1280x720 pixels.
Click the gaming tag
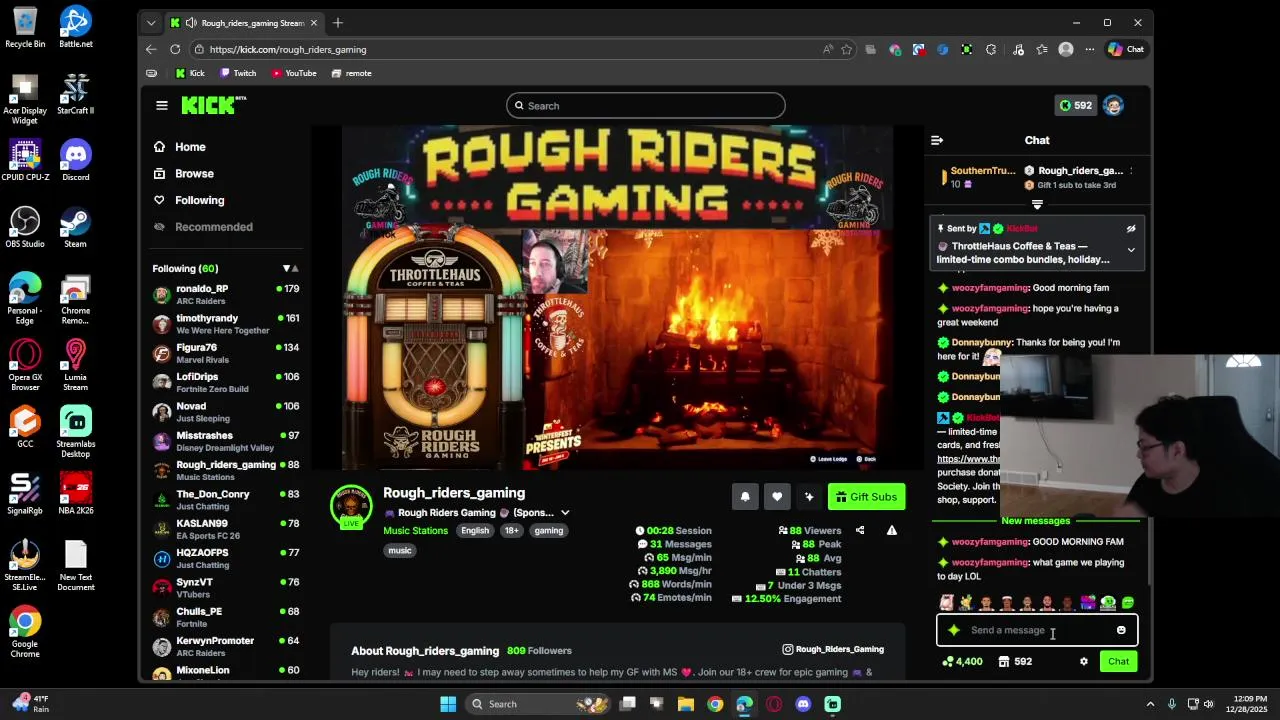click(549, 531)
